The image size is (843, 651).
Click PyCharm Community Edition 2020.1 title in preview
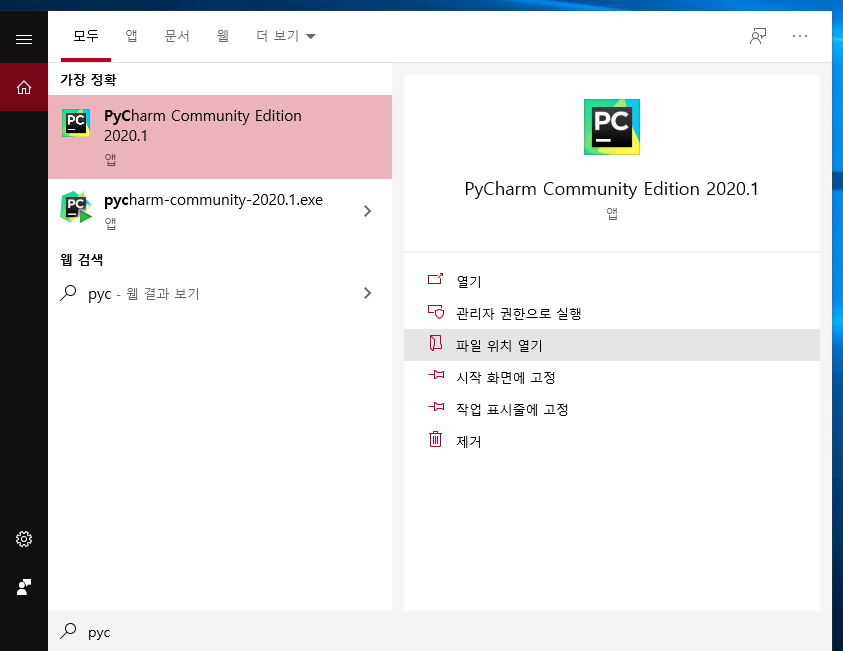coord(612,189)
